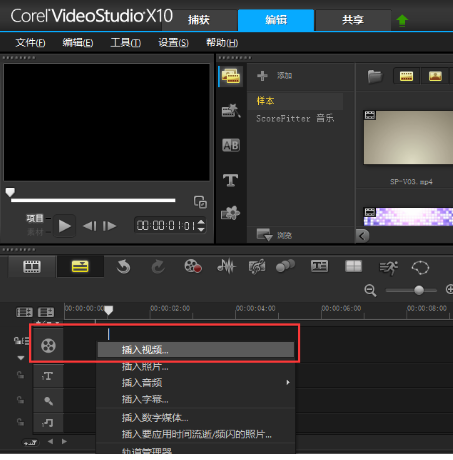Launch the Track Motion running figure icon

pos(389,268)
